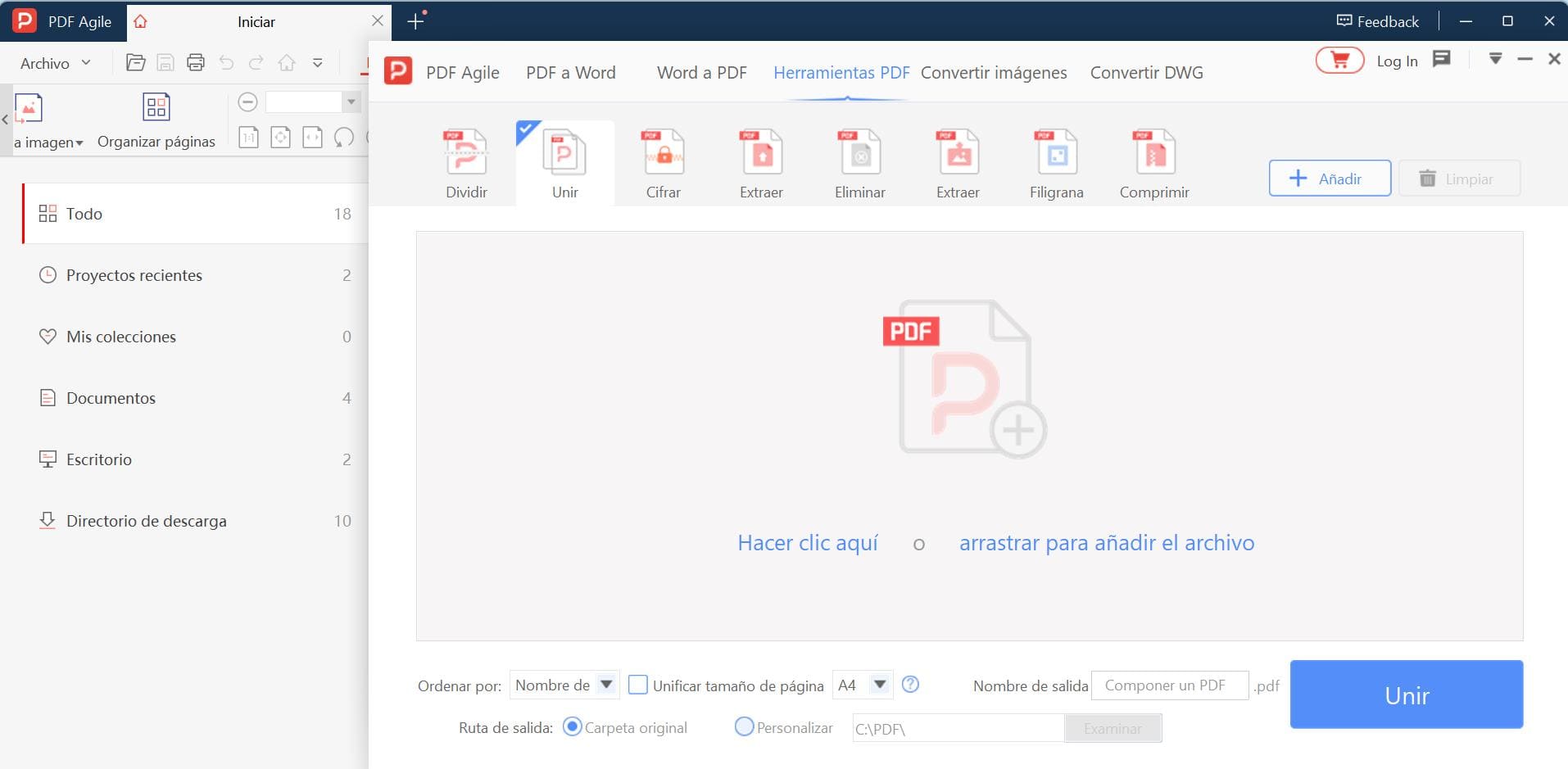The width and height of the screenshot is (1568, 769).
Task: Click the Limpiar button
Action: 1459,178
